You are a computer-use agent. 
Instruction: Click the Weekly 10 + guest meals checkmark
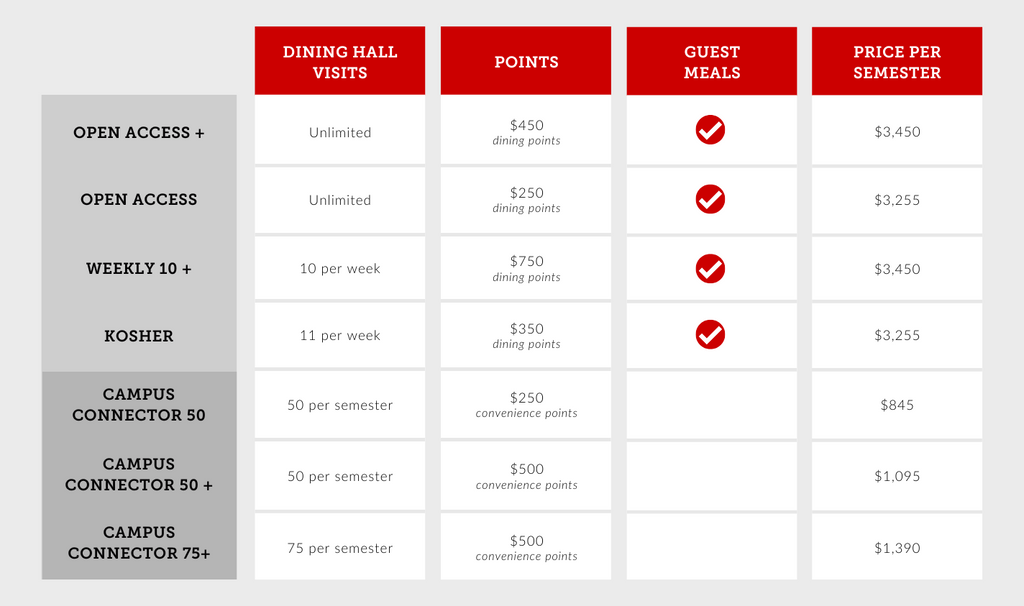point(710,268)
